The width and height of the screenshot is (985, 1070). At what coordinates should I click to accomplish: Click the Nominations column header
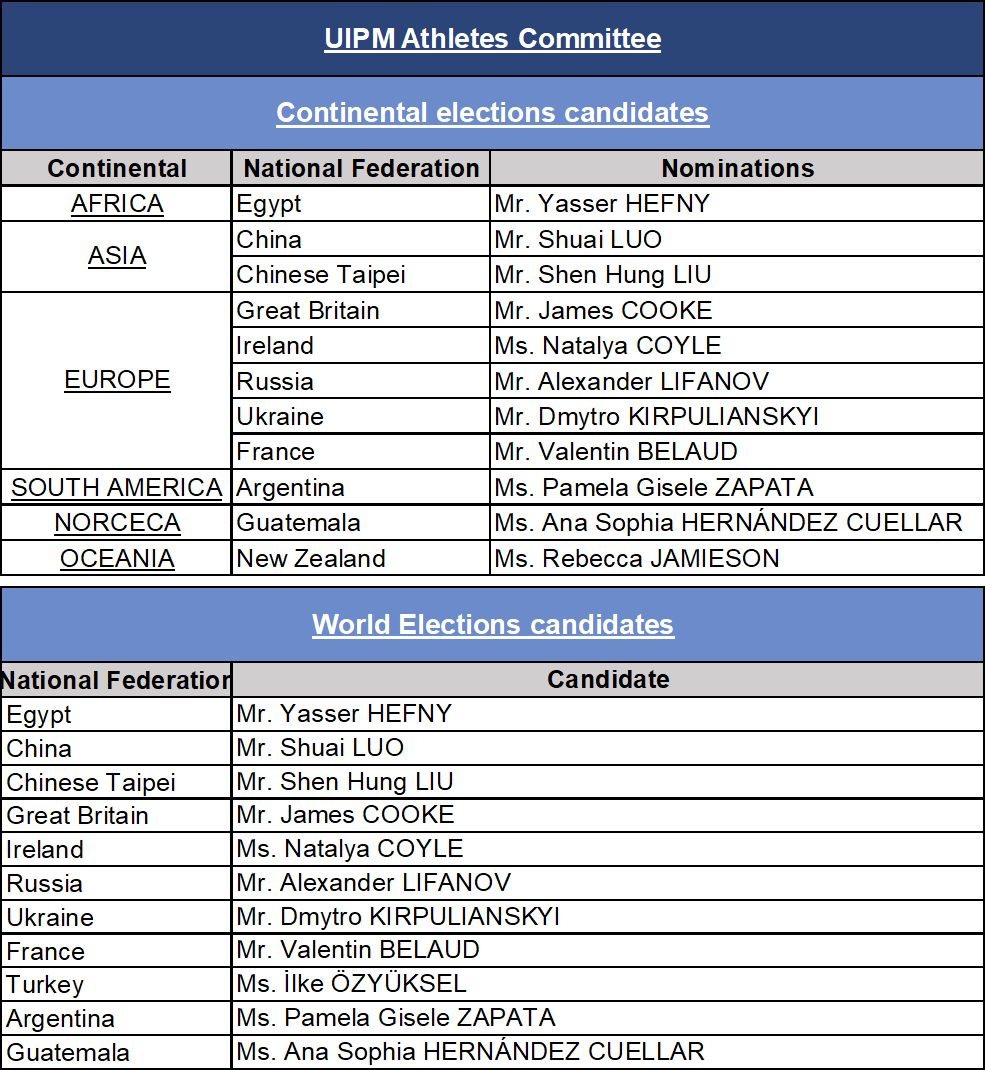pyautogui.click(x=737, y=168)
